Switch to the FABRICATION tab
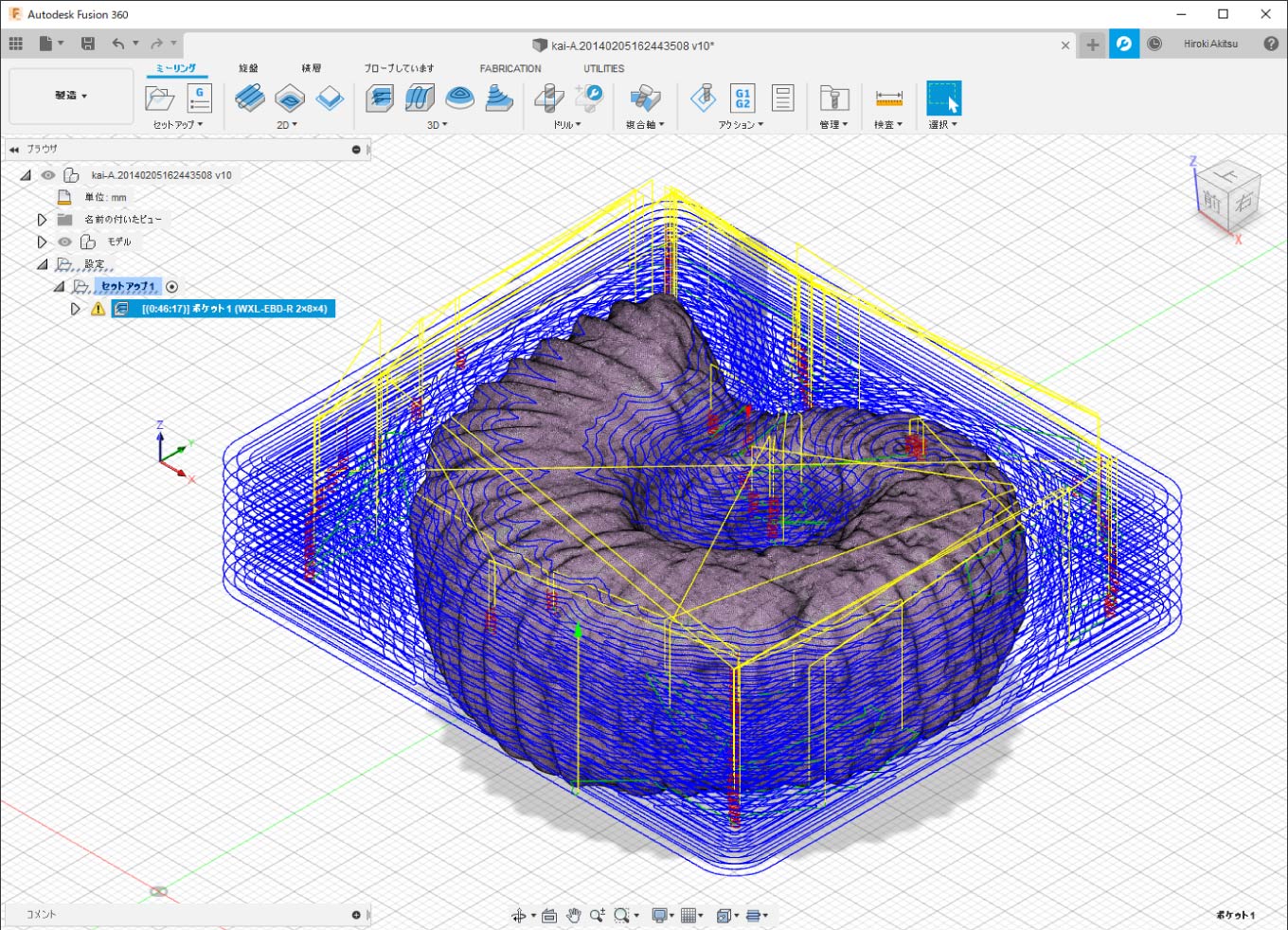The width and height of the screenshot is (1288, 930). point(510,68)
